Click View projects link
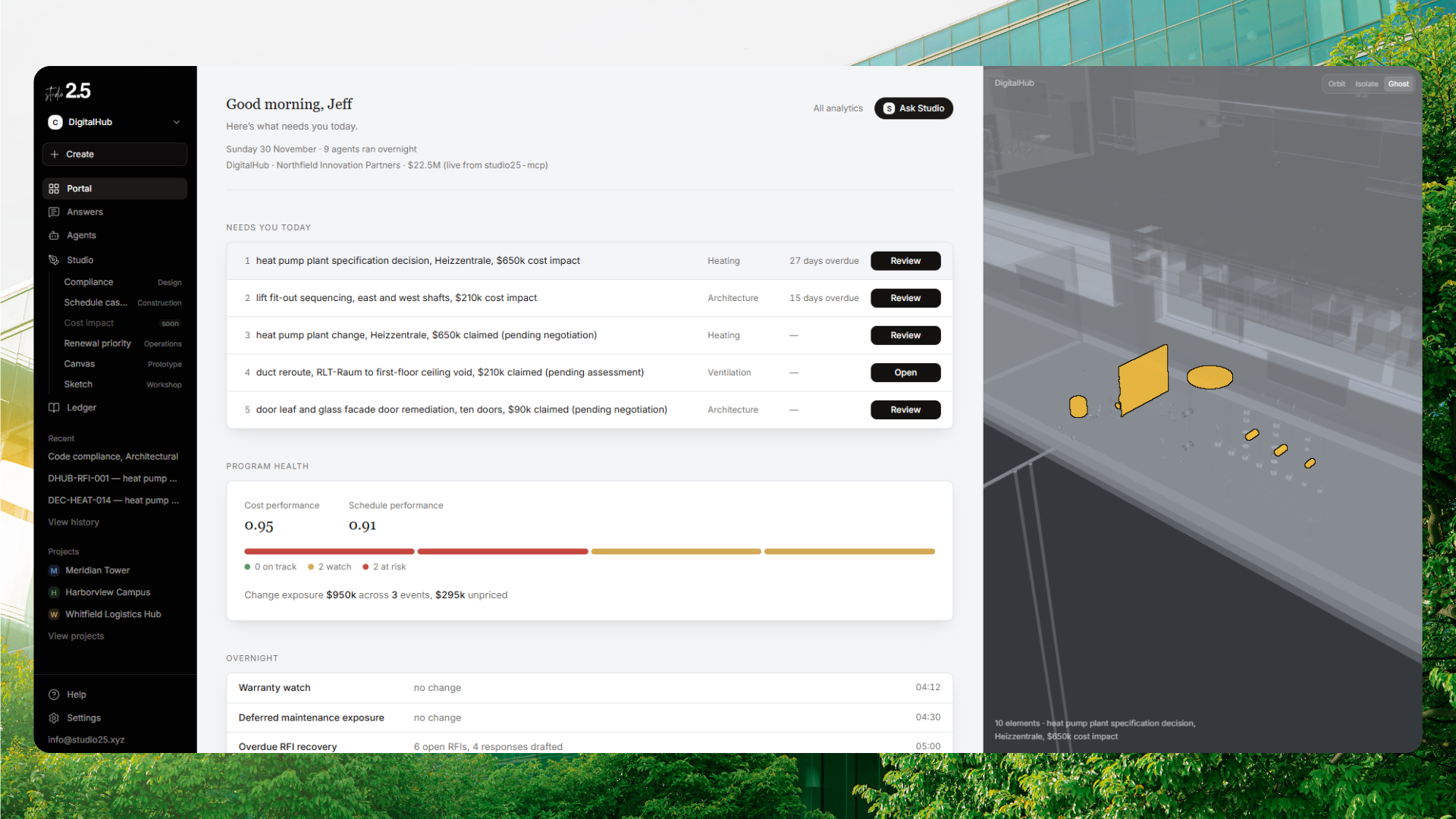The image size is (1456, 819). (x=76, y=636)
